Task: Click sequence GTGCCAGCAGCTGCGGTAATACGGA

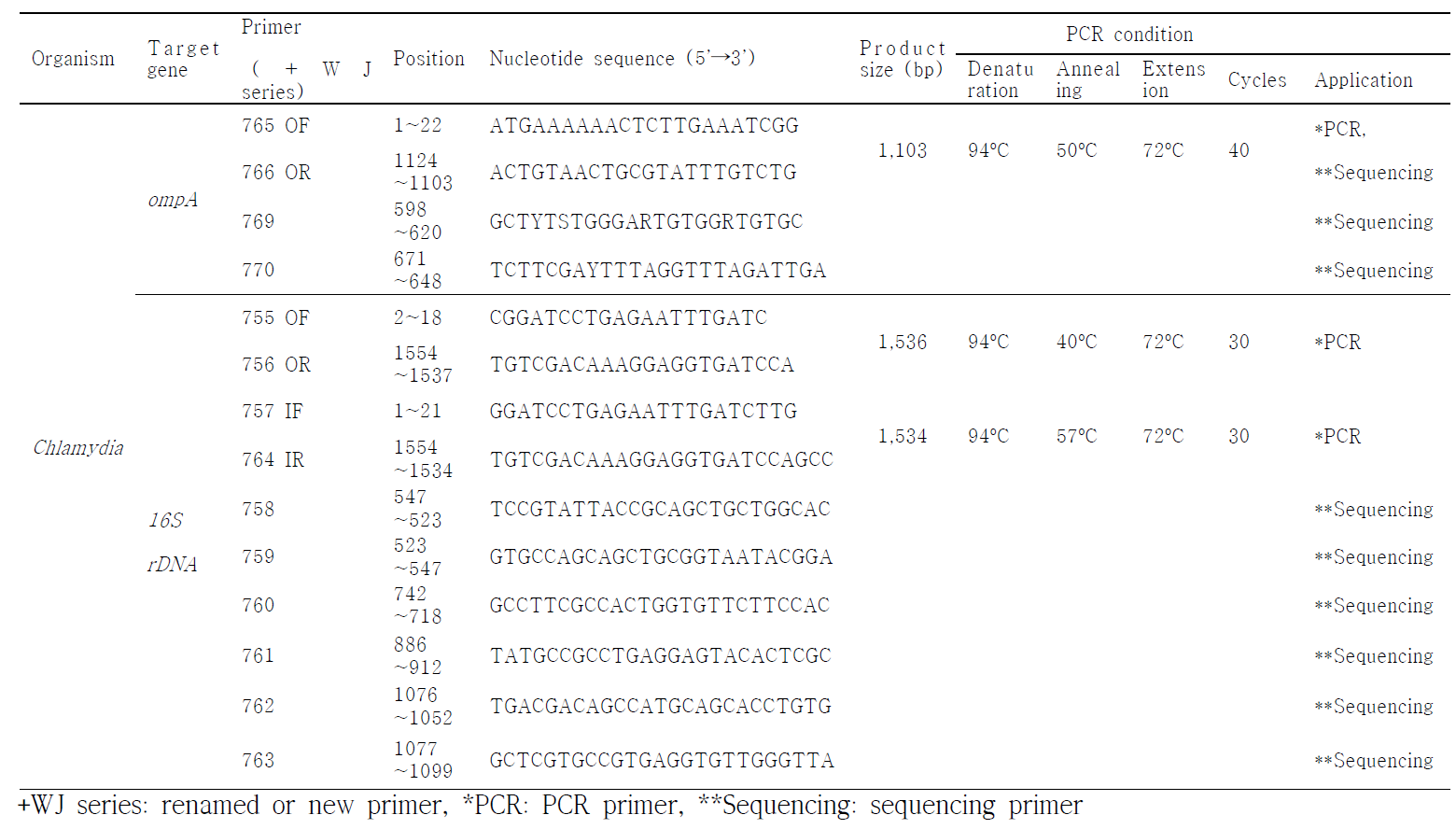Action: coord(661,557)
